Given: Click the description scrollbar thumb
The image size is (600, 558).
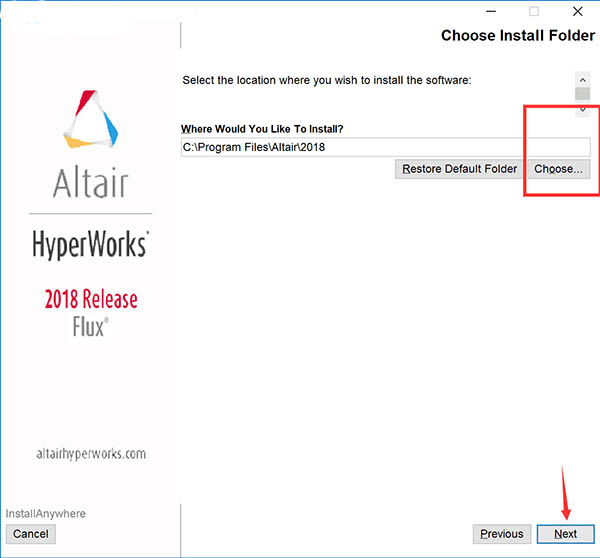Looking at the screenshot, I should pyautogui.click(x=582, y=94).
